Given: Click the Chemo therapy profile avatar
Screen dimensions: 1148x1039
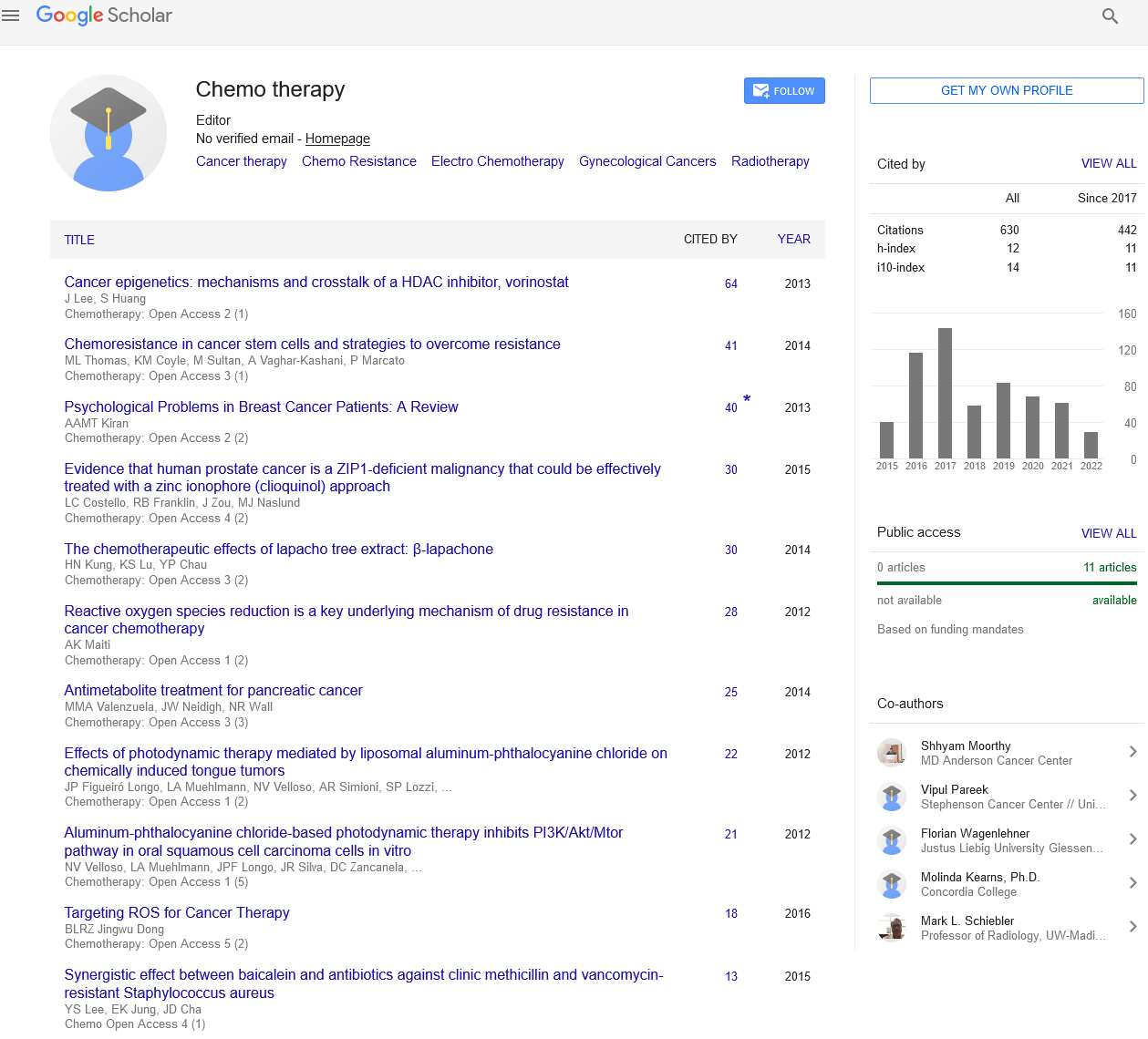Looking at the screenshot, I should (x=109, y=133).
